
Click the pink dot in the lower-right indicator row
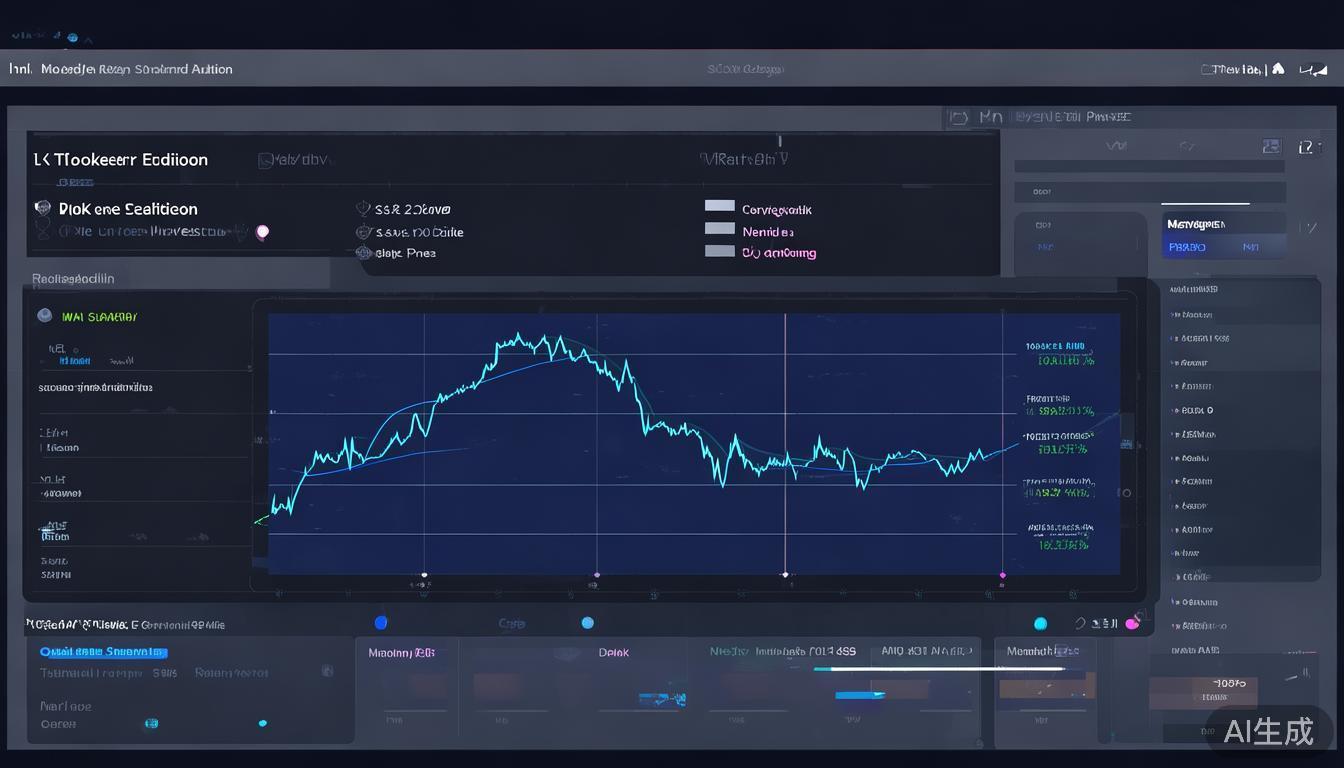tap(1132, 623)
